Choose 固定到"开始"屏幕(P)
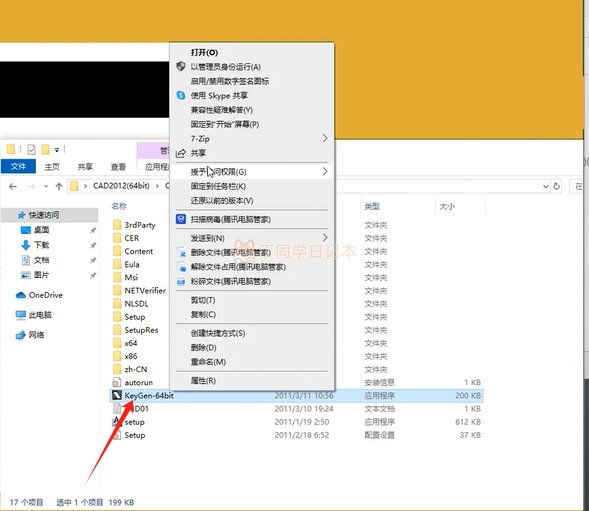 225,124
